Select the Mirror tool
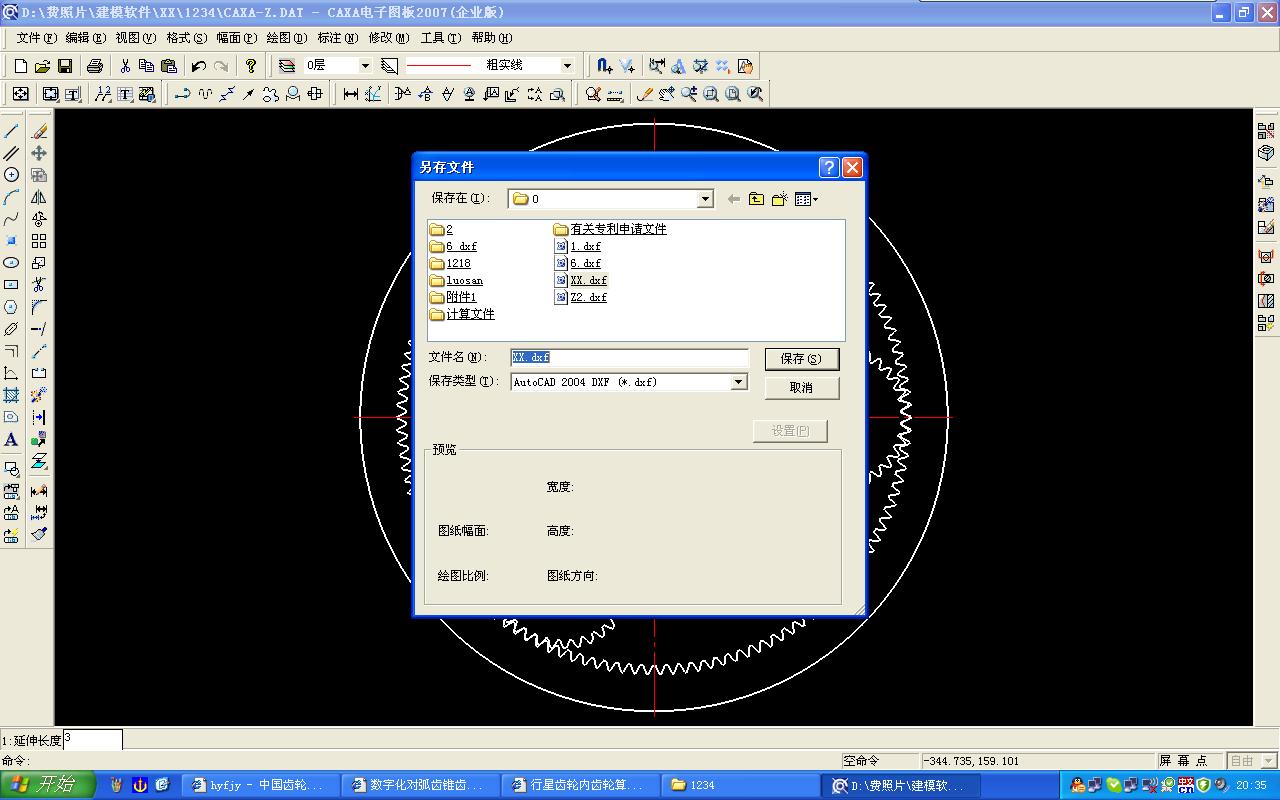1280x800 pixels. (39, 197)
